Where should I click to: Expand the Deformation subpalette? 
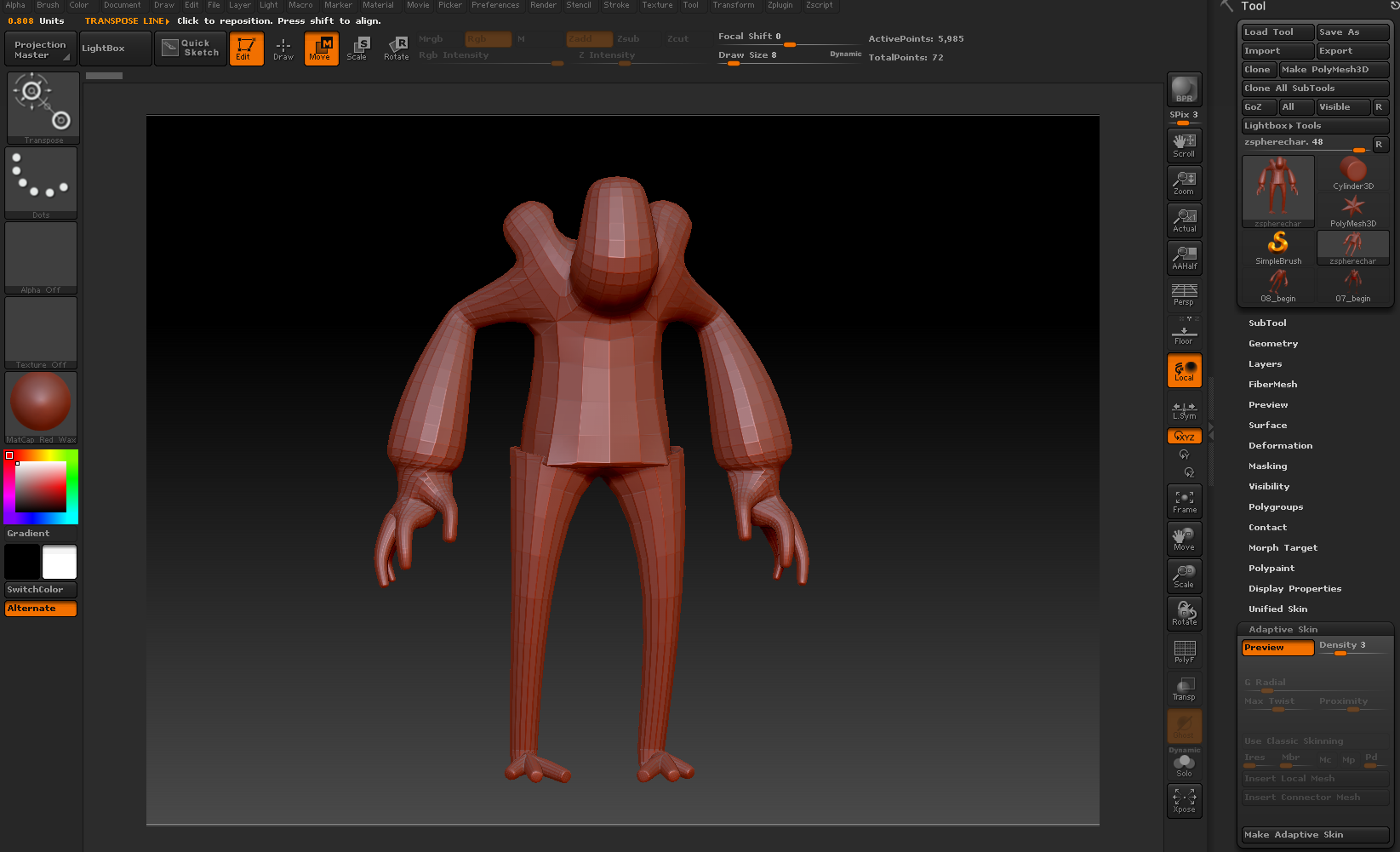1280,445
